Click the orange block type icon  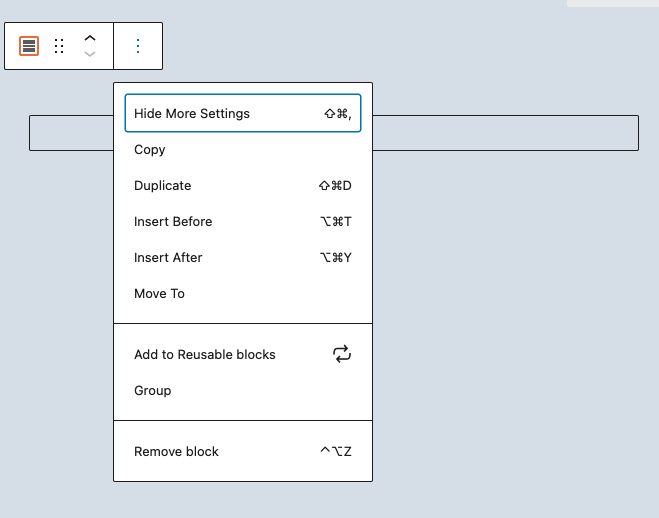[29, 46]
